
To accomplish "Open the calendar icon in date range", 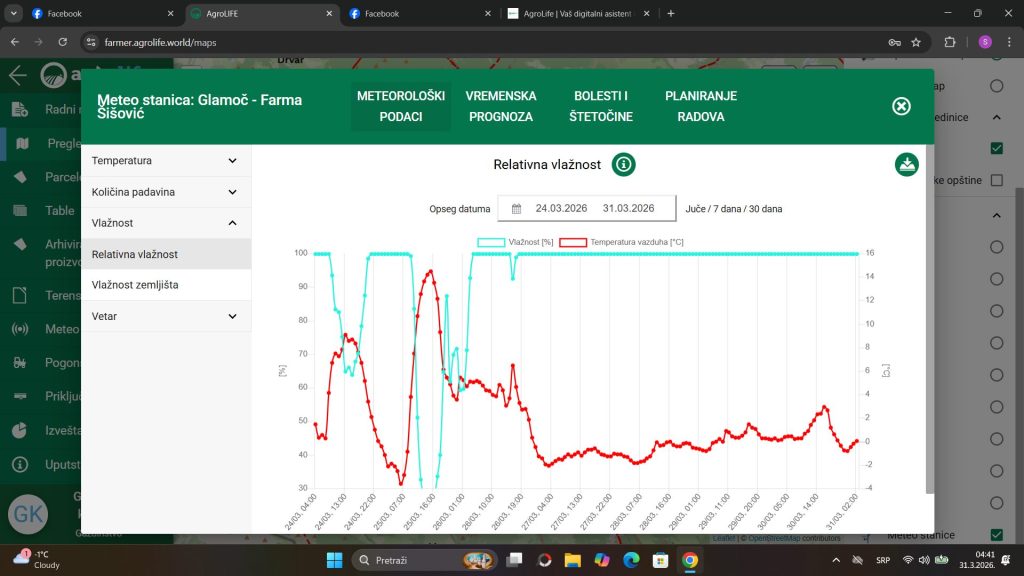I will tap(516, 209).
